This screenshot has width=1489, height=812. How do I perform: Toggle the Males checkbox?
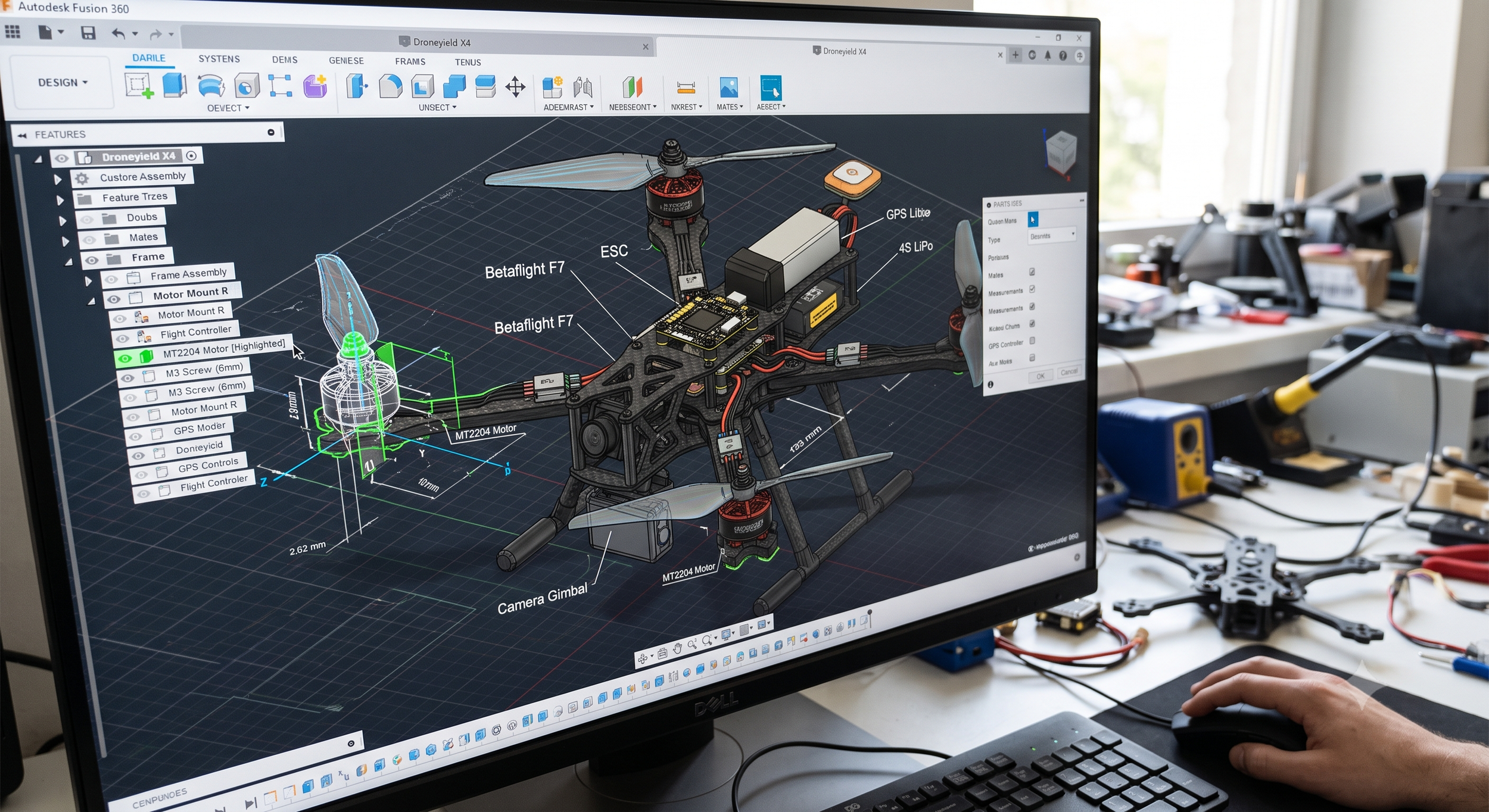(x=1032, y=272)
